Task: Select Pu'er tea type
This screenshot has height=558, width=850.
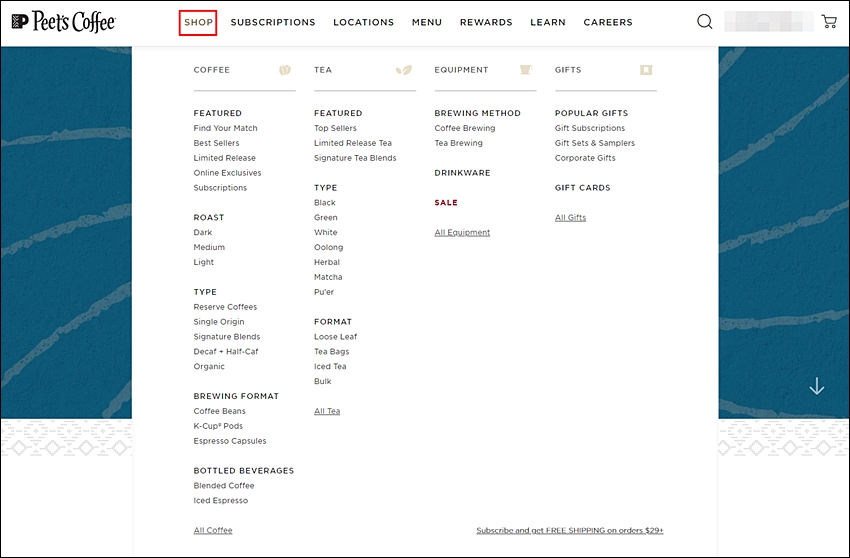Action: [x=324, y=292]
